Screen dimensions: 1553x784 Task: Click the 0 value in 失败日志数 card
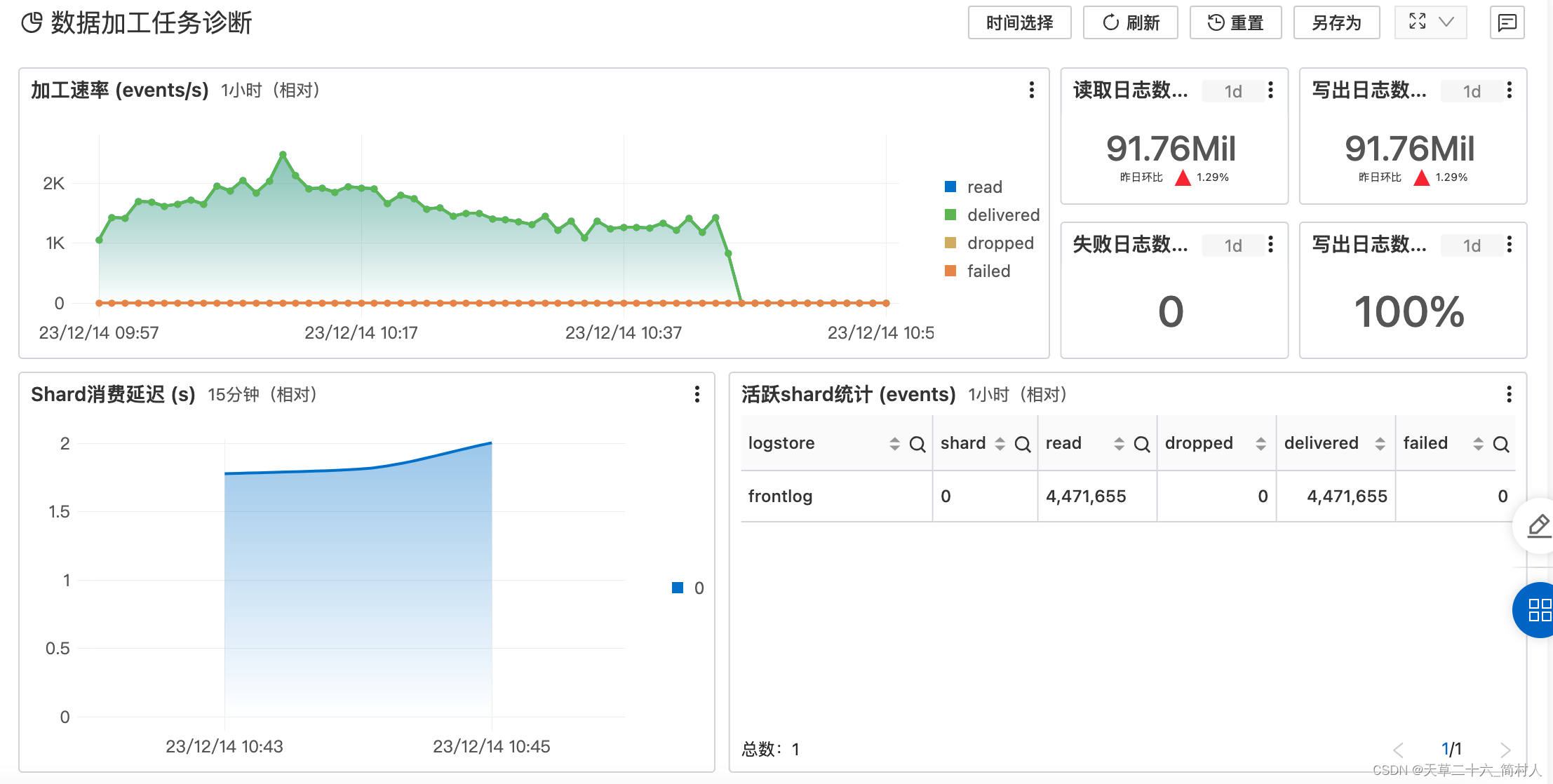pos(1171,311)
